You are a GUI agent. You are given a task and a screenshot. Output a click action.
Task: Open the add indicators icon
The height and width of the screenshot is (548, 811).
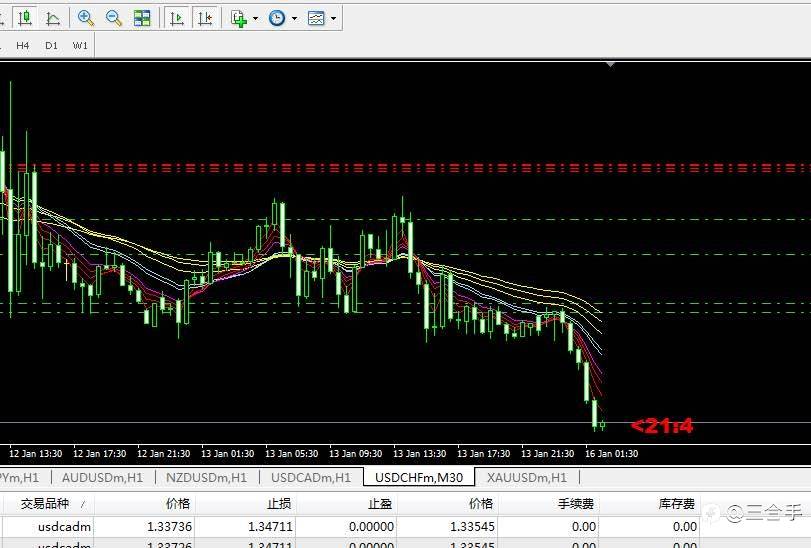click(x=238, y=19)
